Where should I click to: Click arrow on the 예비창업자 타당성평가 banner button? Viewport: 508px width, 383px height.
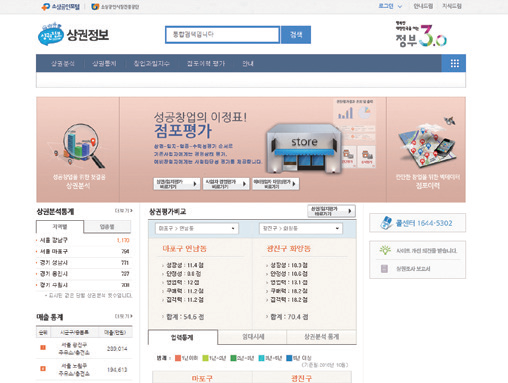(294, 184)
